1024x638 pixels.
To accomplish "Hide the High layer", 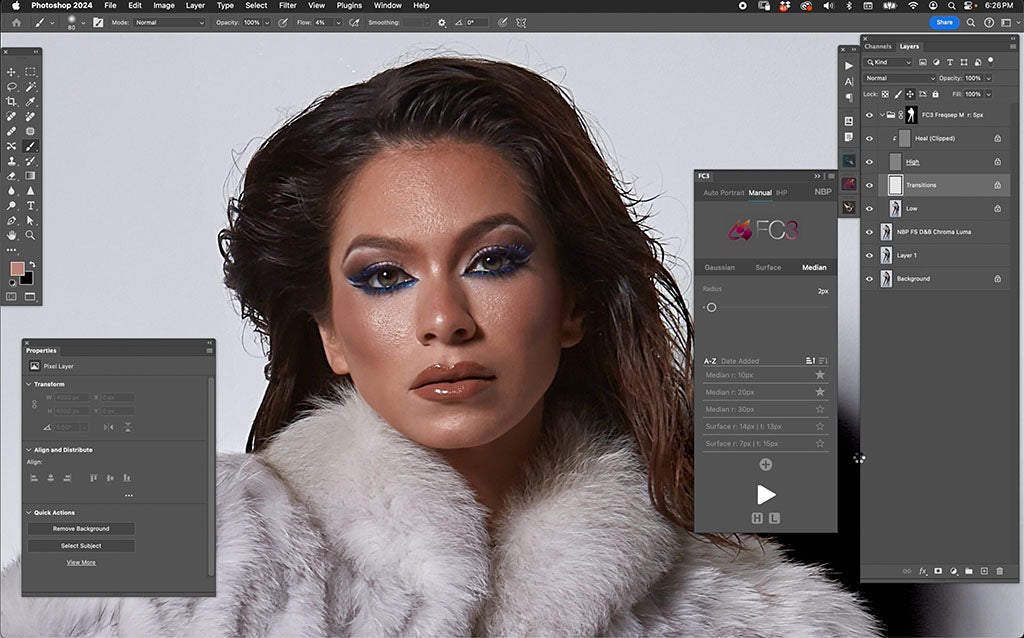I will pyautogui.click(x=869, y=160).
